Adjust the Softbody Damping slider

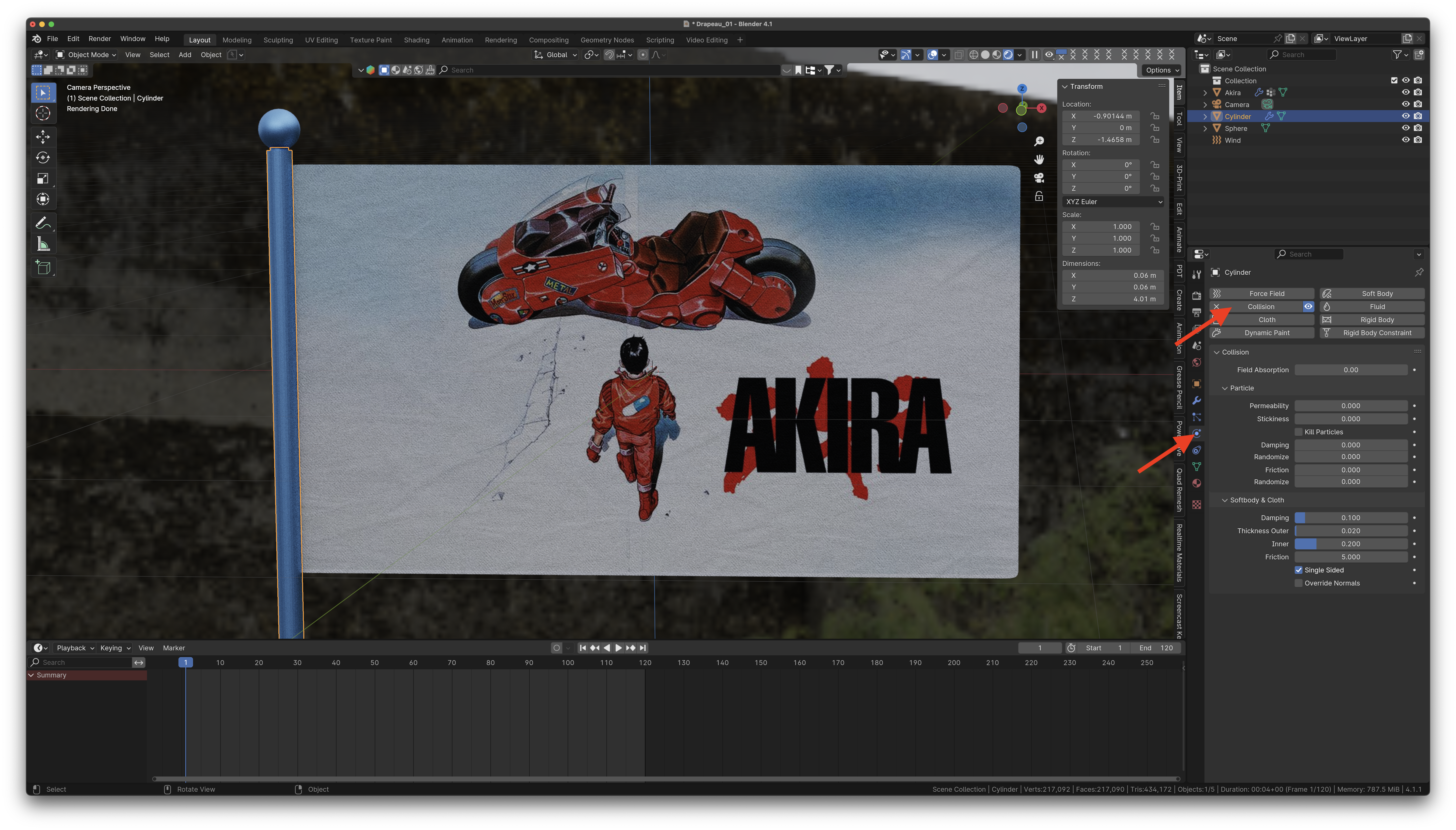(x=1351, y=518)
